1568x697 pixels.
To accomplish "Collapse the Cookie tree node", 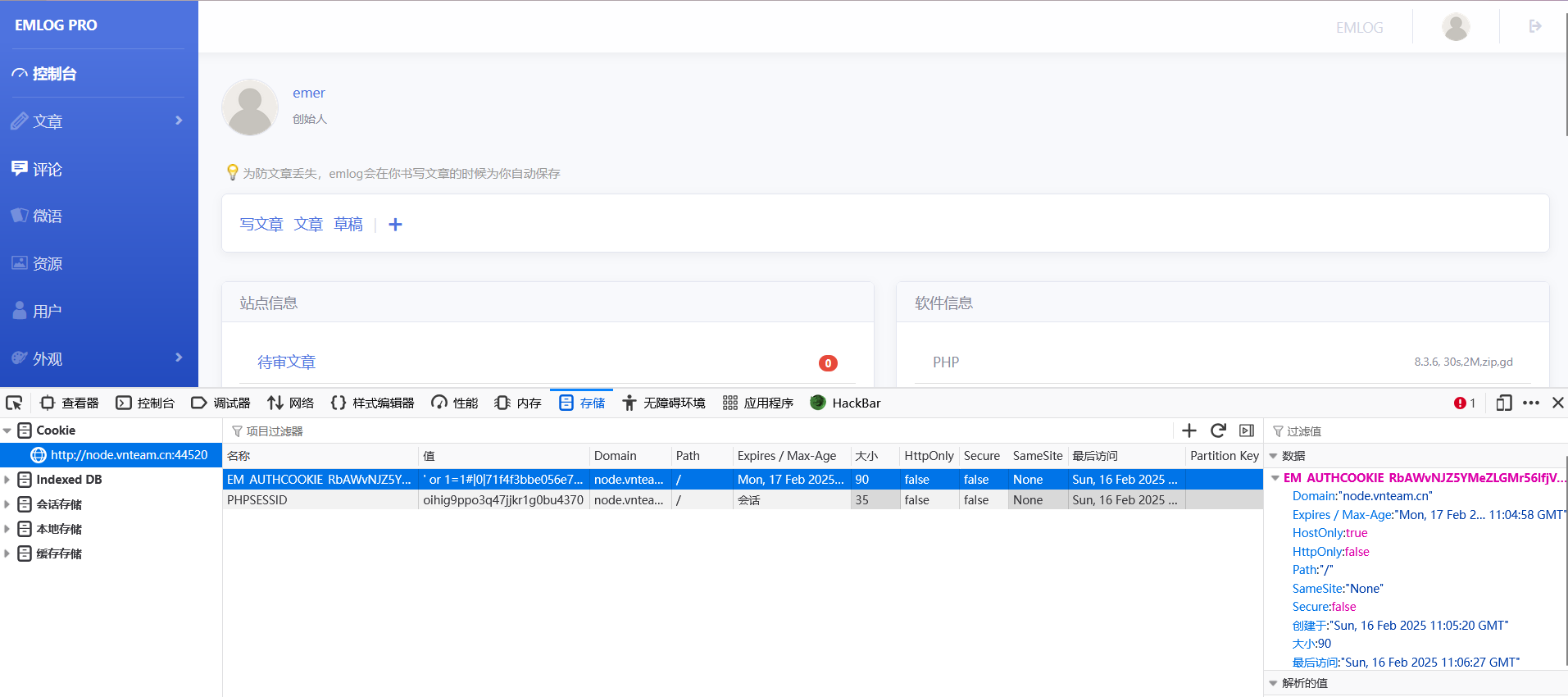I will point(7,430).
